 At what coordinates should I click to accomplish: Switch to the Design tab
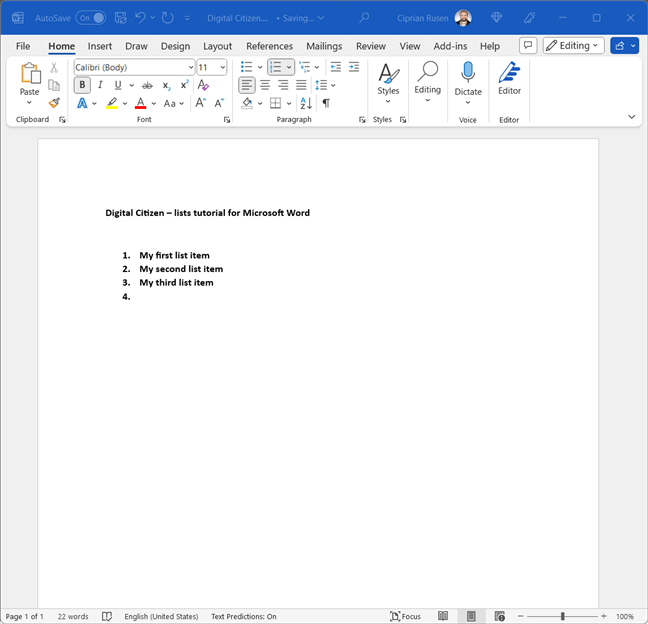click(x=175, y=46)
